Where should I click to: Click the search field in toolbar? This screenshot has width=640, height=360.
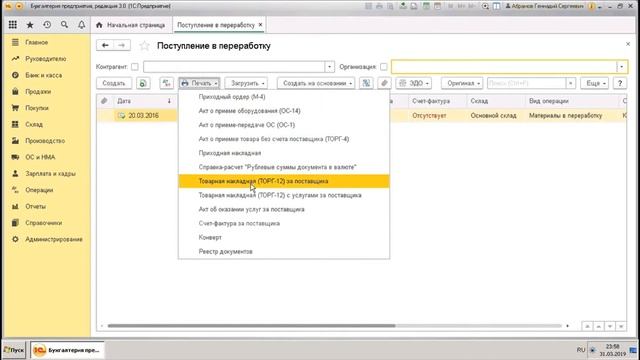pyautogui.click(x=527, y=83)
